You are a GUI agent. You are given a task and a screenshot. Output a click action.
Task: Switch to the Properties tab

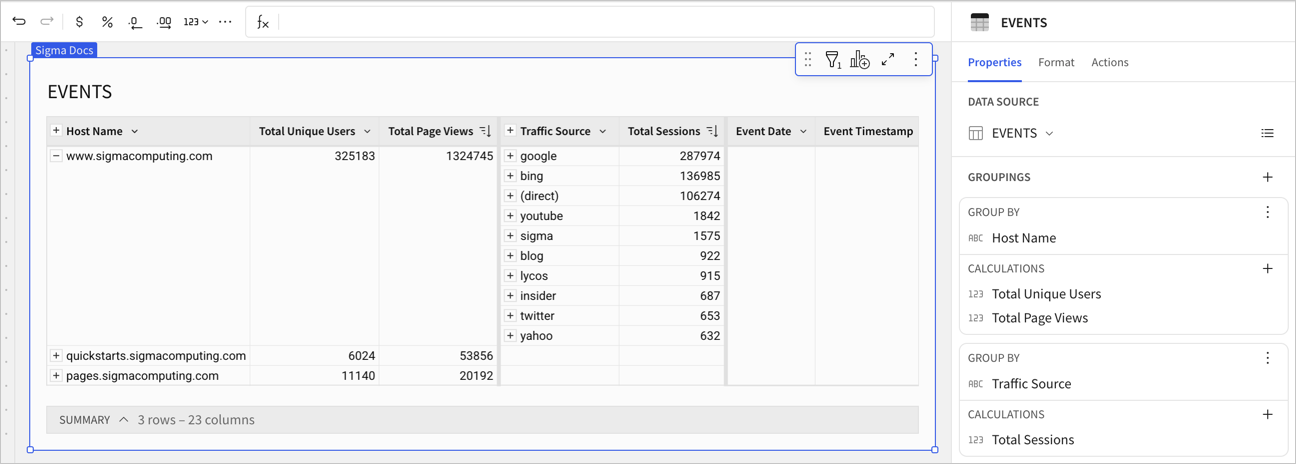coord(994,62)
